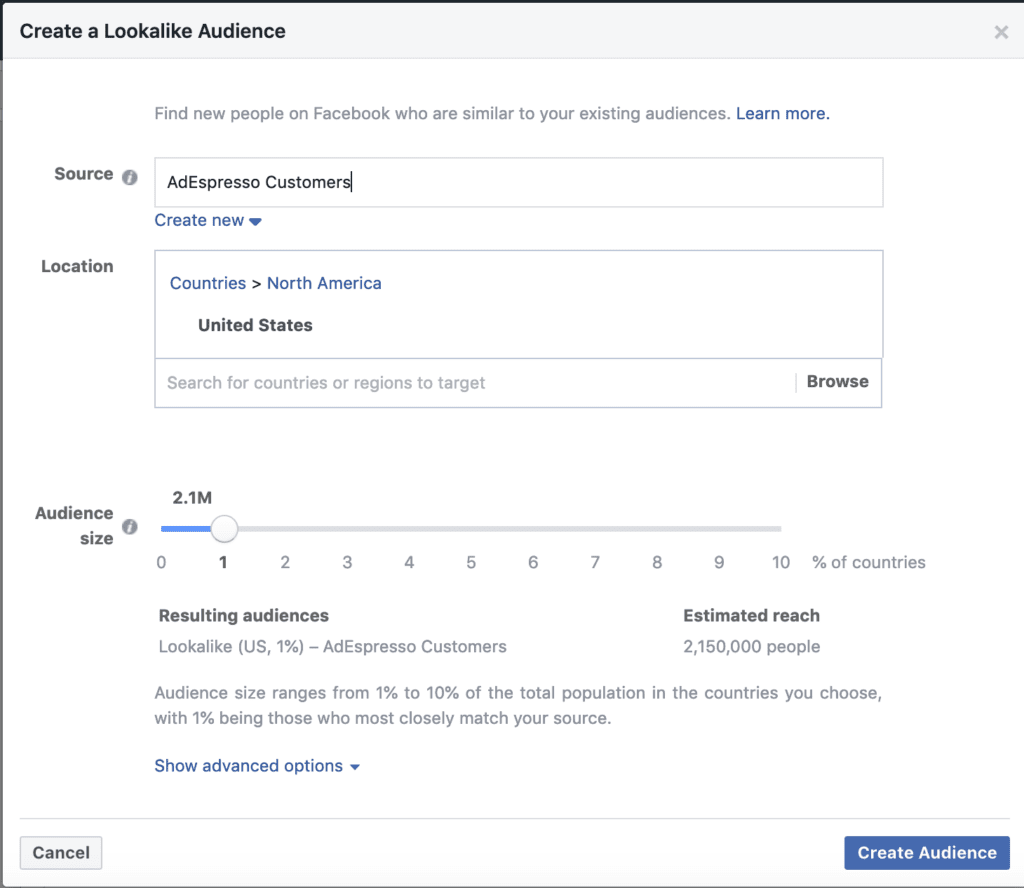This screenshot has height=888, width=1024.
Task: Click the Countries breadcrumb link
Action: tap(207, 283)
